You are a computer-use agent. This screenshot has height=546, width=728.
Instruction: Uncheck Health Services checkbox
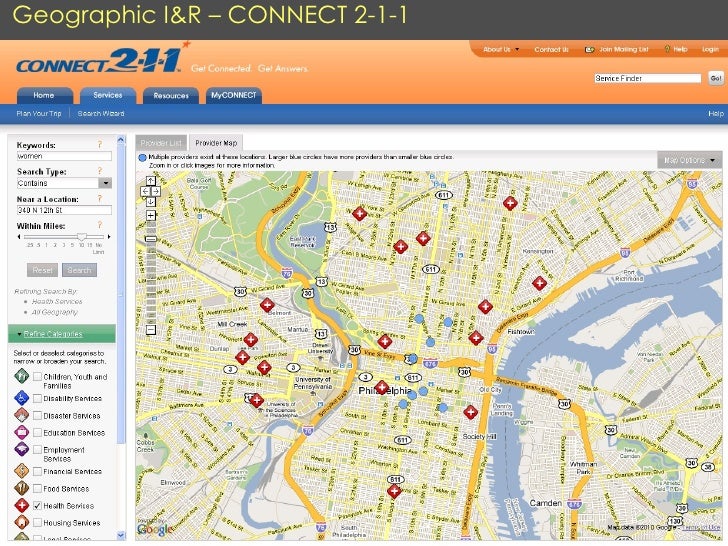[x=38, y=506]
